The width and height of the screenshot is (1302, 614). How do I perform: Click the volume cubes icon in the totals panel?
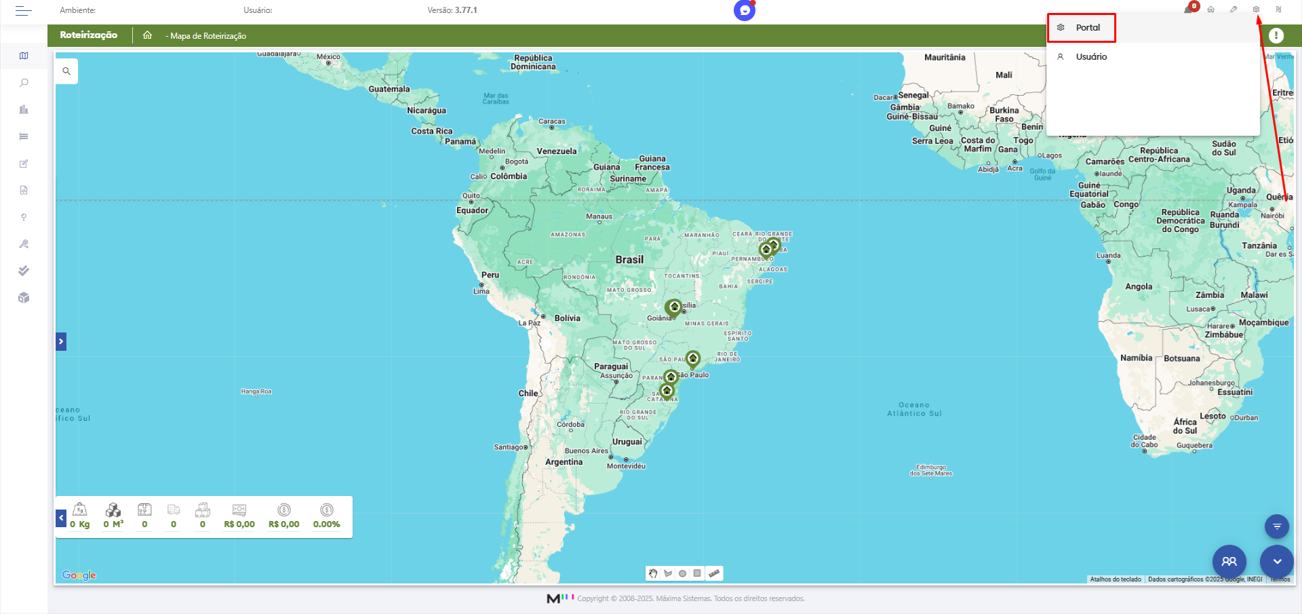click(113, 510)
